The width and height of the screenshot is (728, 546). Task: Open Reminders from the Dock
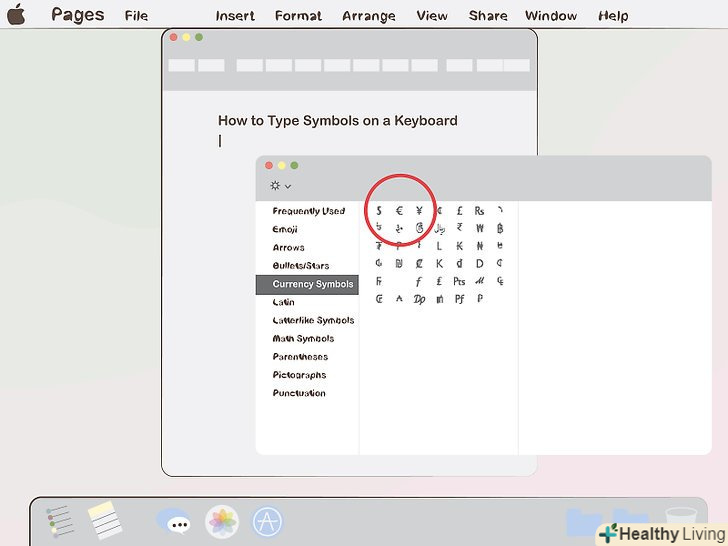pyautogui.click(x=59, y=522)
